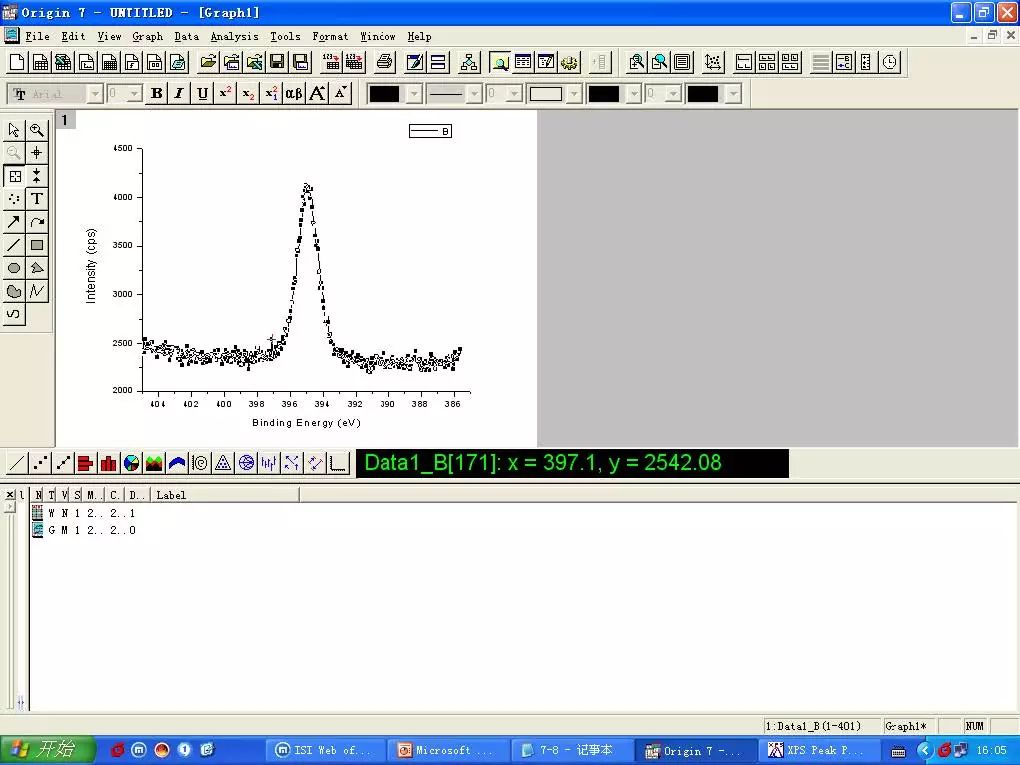Expand the first black color dropdown

[x=414, y=94]
